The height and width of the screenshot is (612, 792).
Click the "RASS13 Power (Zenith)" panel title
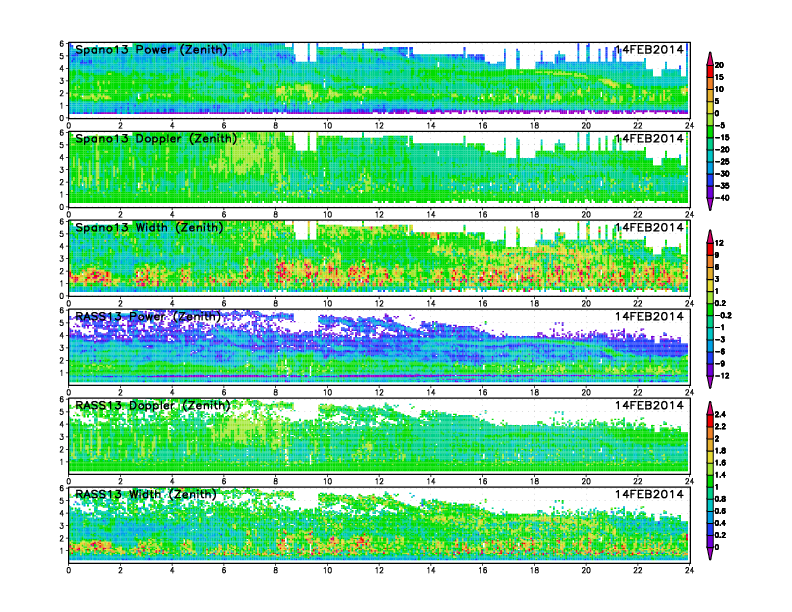coord(148,317)
